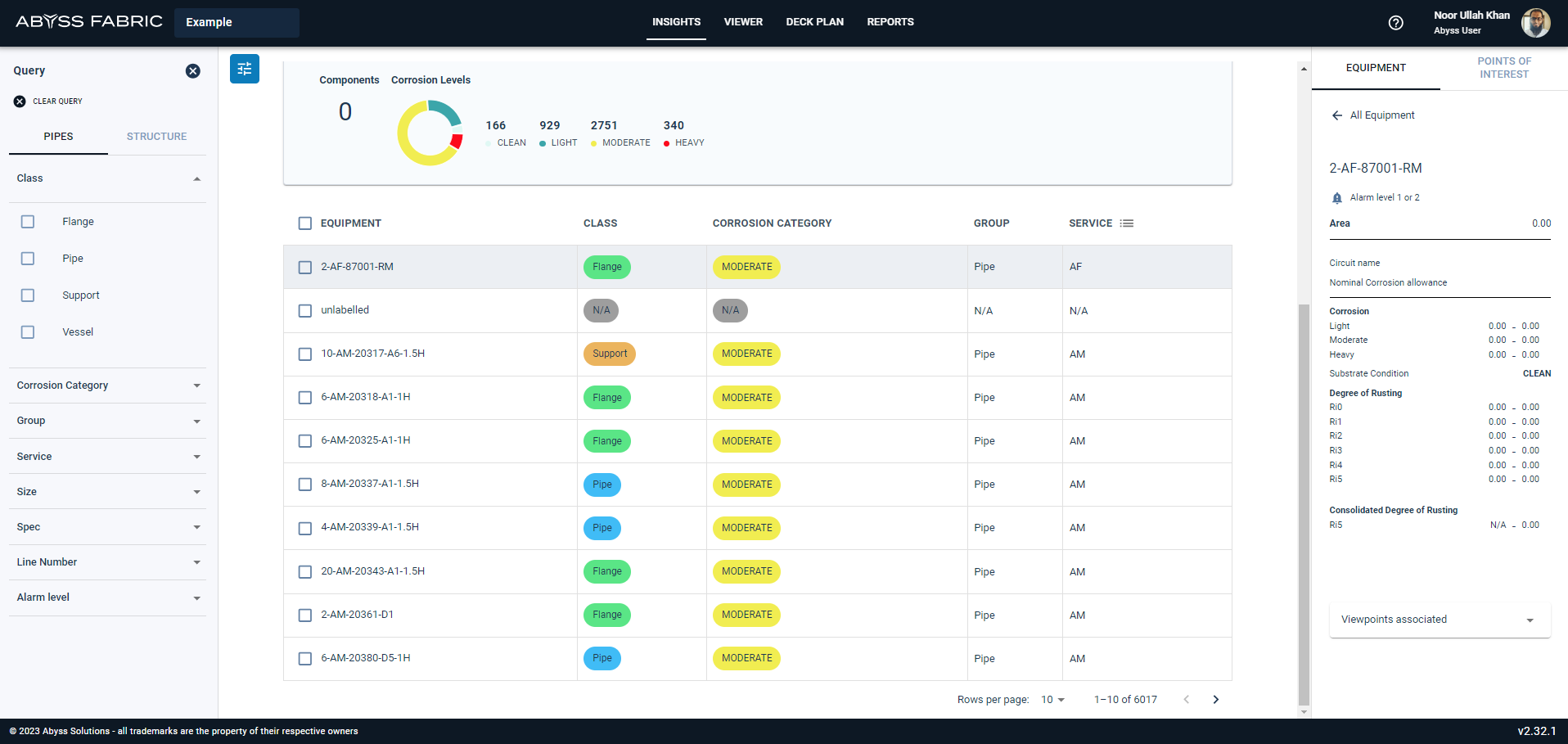Switch to the Insights tab
Screen dimensions: 1568x744
[676, 22]
